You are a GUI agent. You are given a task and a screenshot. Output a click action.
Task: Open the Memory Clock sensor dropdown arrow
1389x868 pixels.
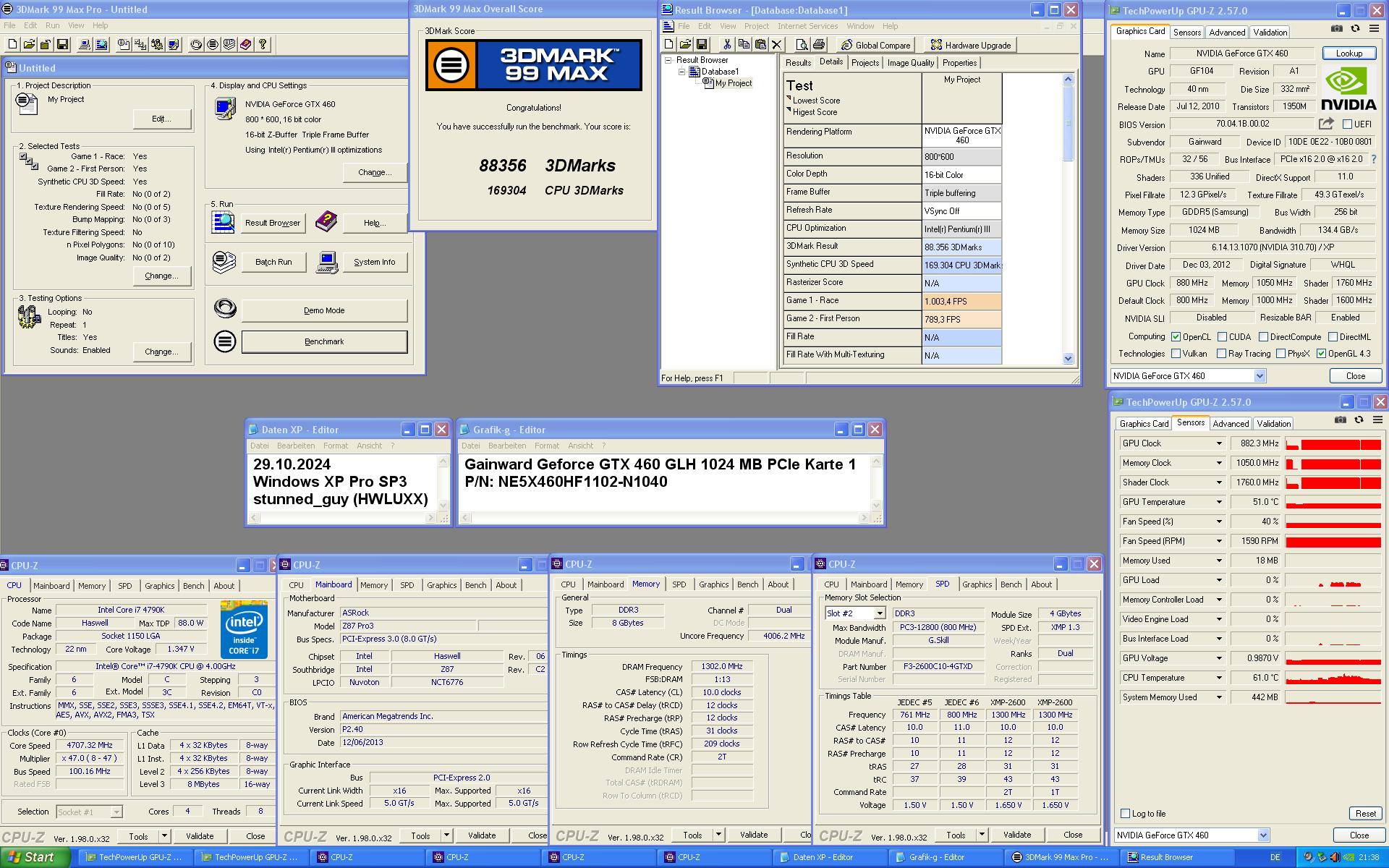coord(1219,463)
